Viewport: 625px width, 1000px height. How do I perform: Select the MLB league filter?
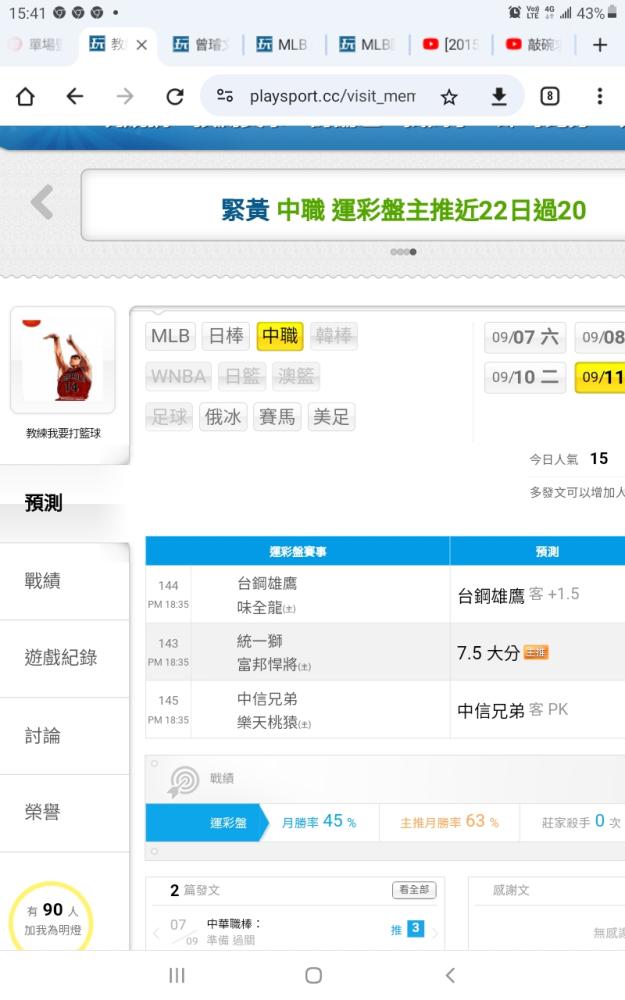(x=170, y=335)
